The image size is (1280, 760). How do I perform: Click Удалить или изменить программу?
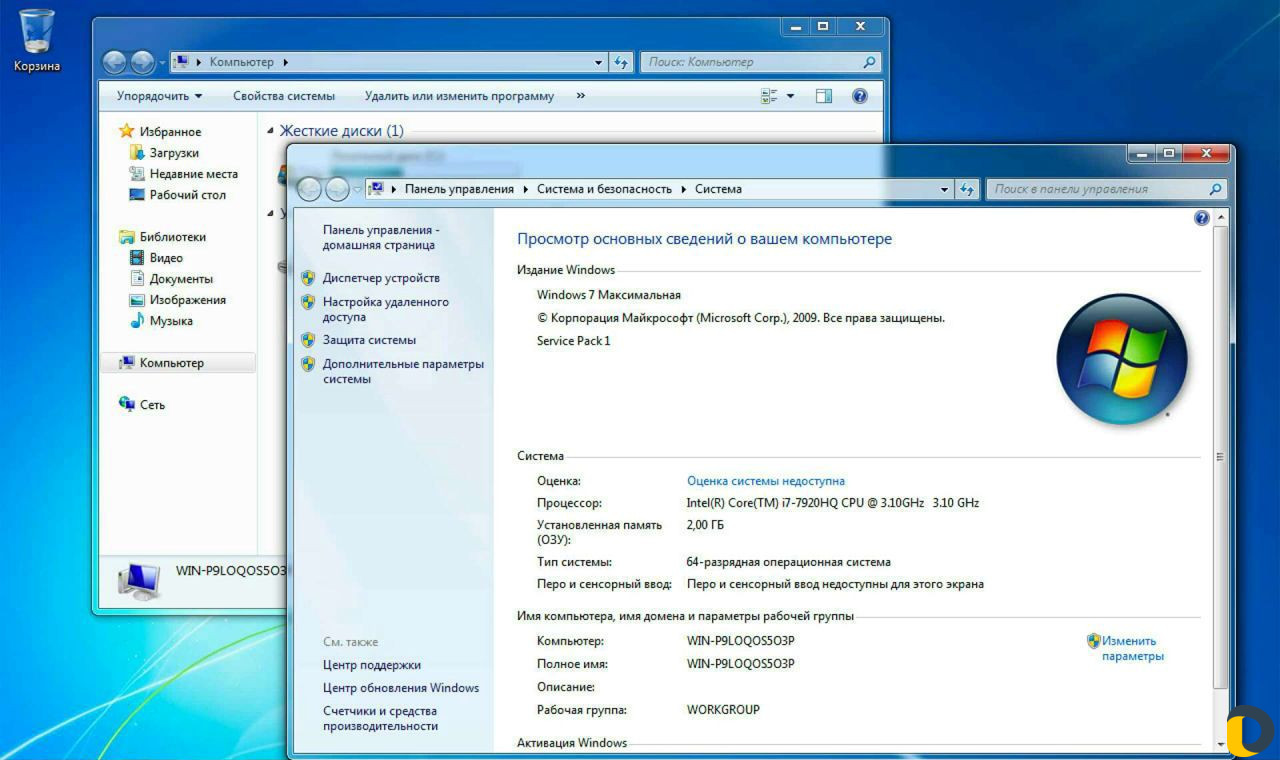459,96
